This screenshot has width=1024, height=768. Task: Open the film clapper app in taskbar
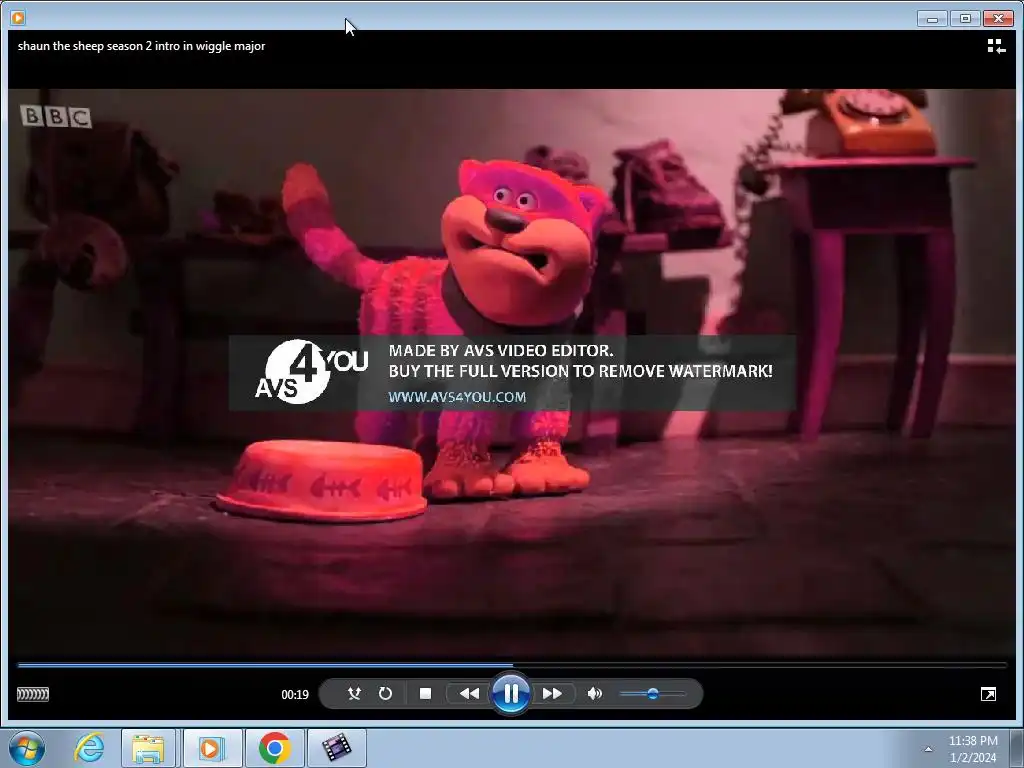pos(336,748)
